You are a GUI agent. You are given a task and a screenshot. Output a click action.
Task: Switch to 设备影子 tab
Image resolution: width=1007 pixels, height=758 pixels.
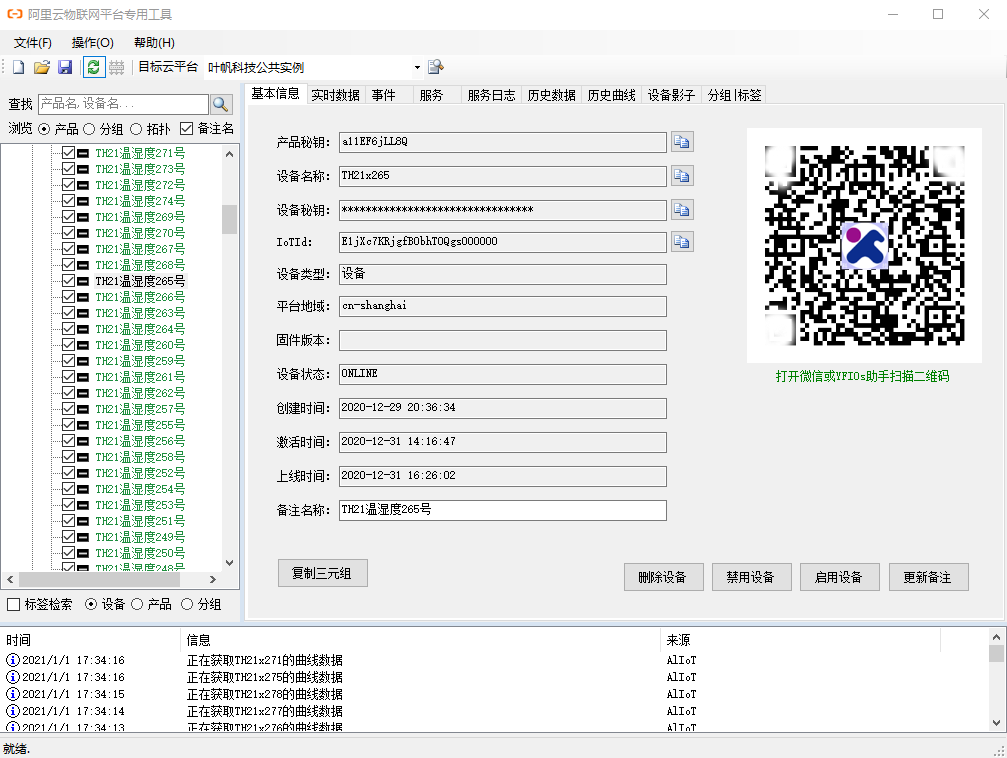click(671, 95)
